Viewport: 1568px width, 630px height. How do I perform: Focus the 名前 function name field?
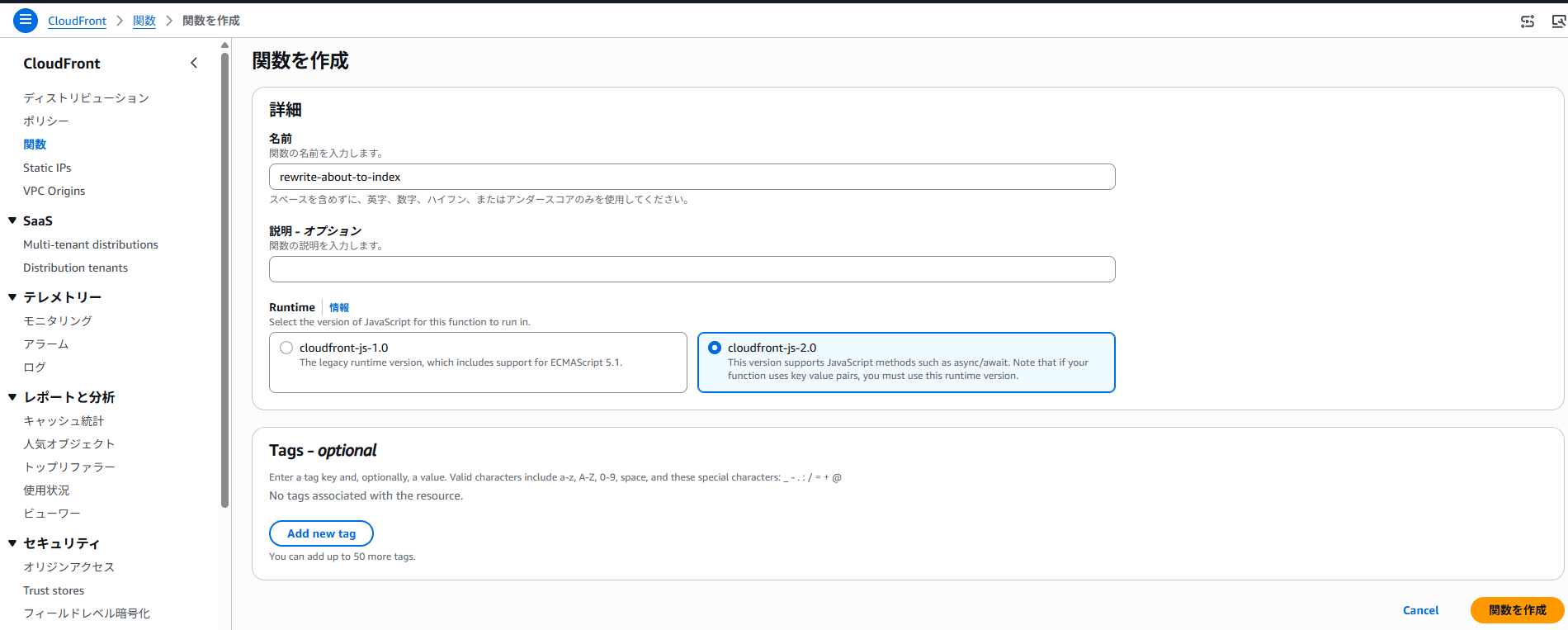tap(692, 177)
